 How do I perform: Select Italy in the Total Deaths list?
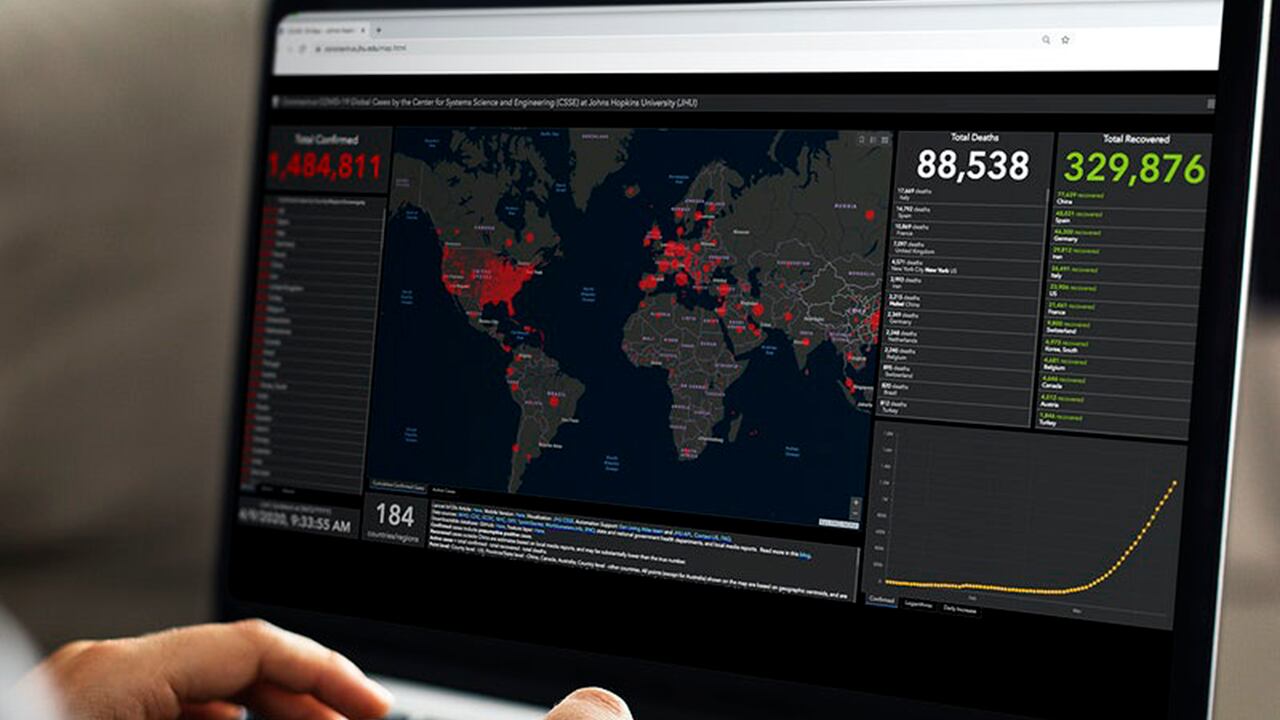(906, 195)
